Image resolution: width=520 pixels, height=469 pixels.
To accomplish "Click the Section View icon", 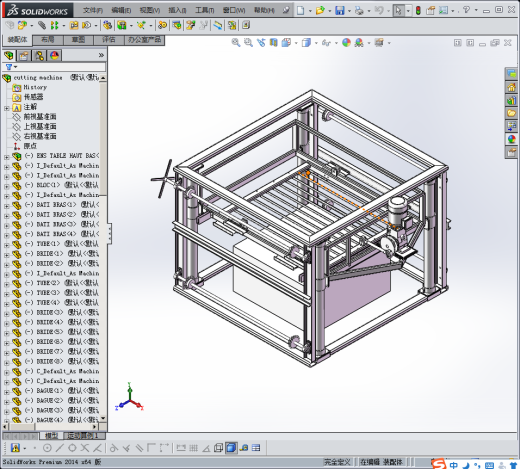I will [x=273, y=43].
